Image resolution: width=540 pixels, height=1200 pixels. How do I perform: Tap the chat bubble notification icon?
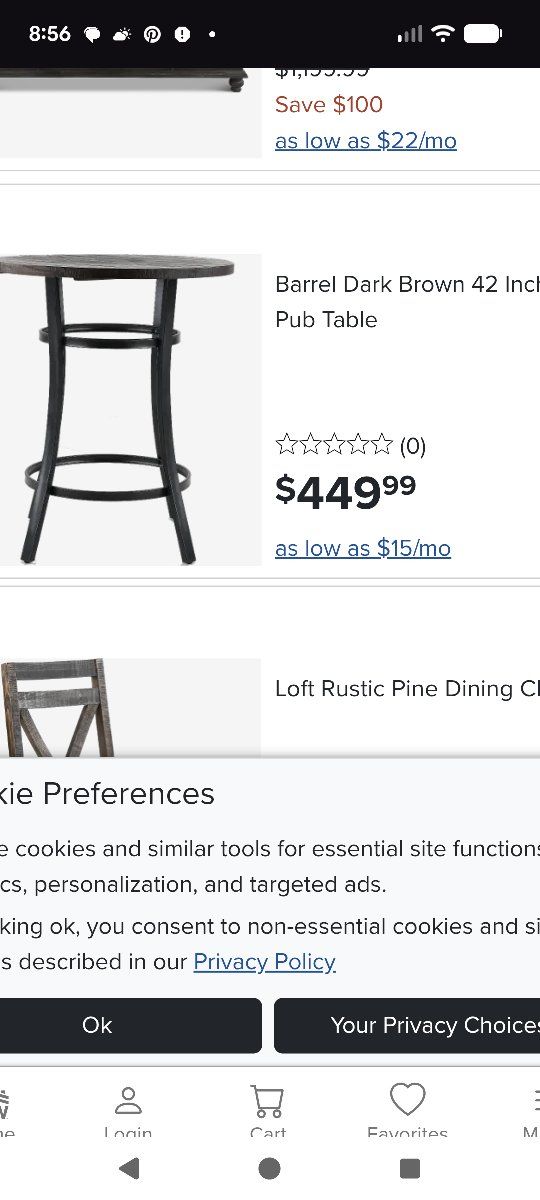(x=92, y=34)
